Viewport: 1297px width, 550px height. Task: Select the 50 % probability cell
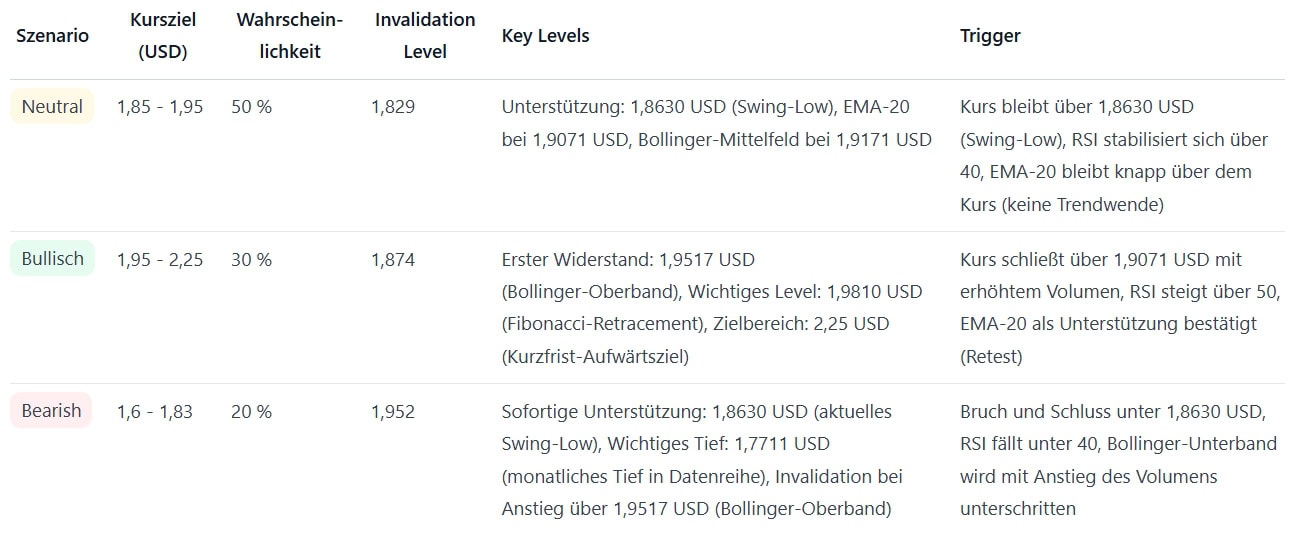[x=251, y=107]
